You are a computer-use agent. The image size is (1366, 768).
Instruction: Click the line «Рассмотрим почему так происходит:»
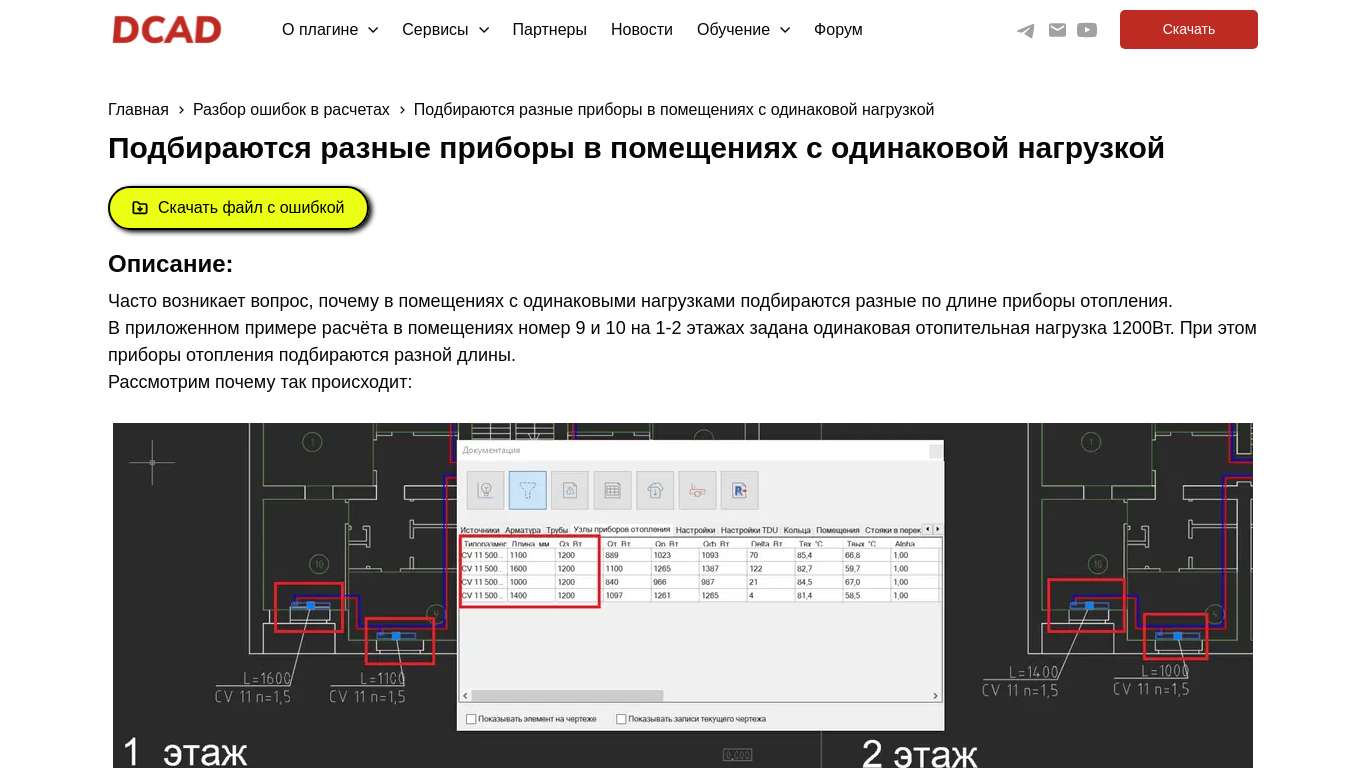[x=260, y=382]
